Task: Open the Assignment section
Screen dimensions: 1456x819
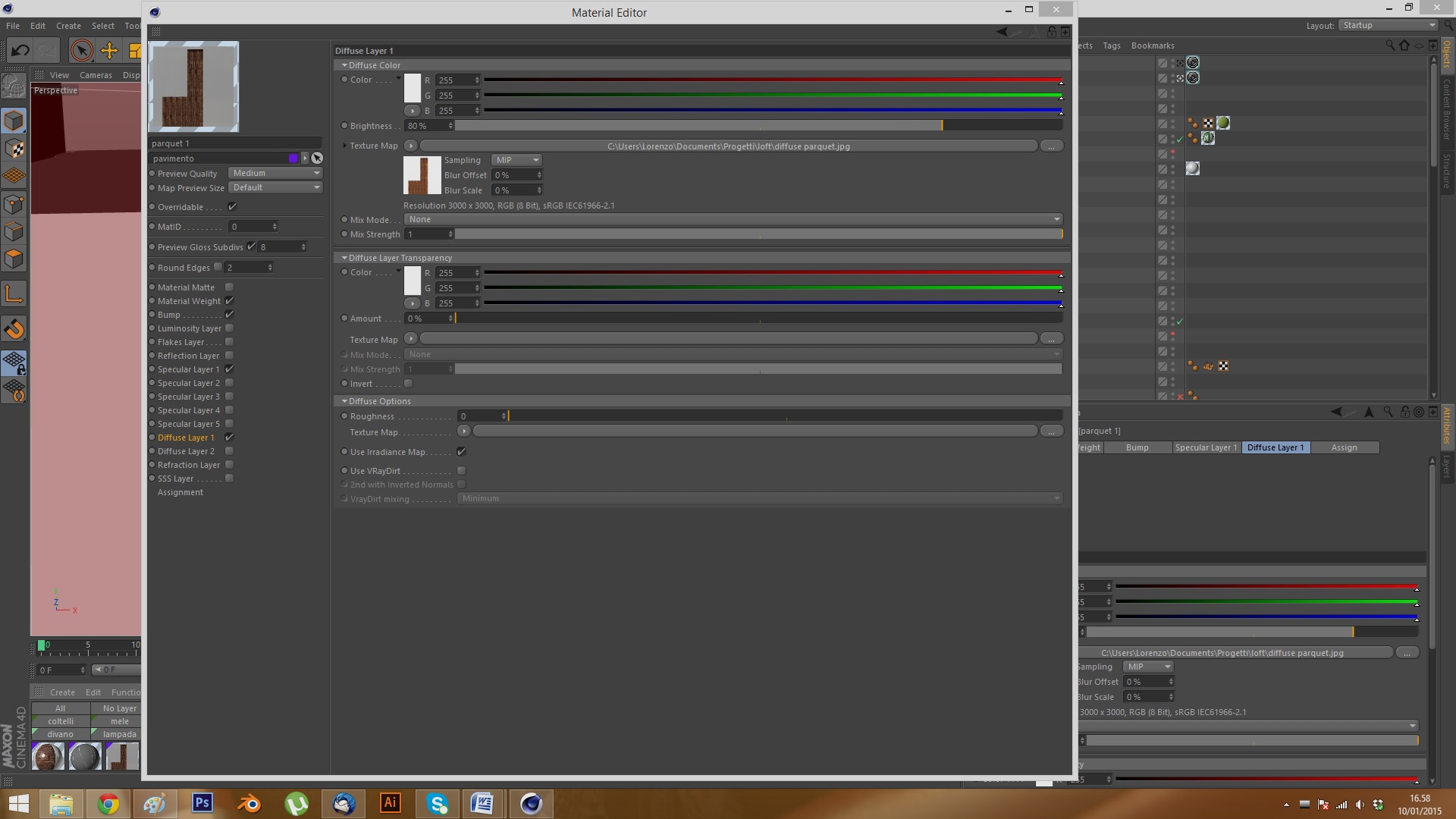Action: (180, 493)
